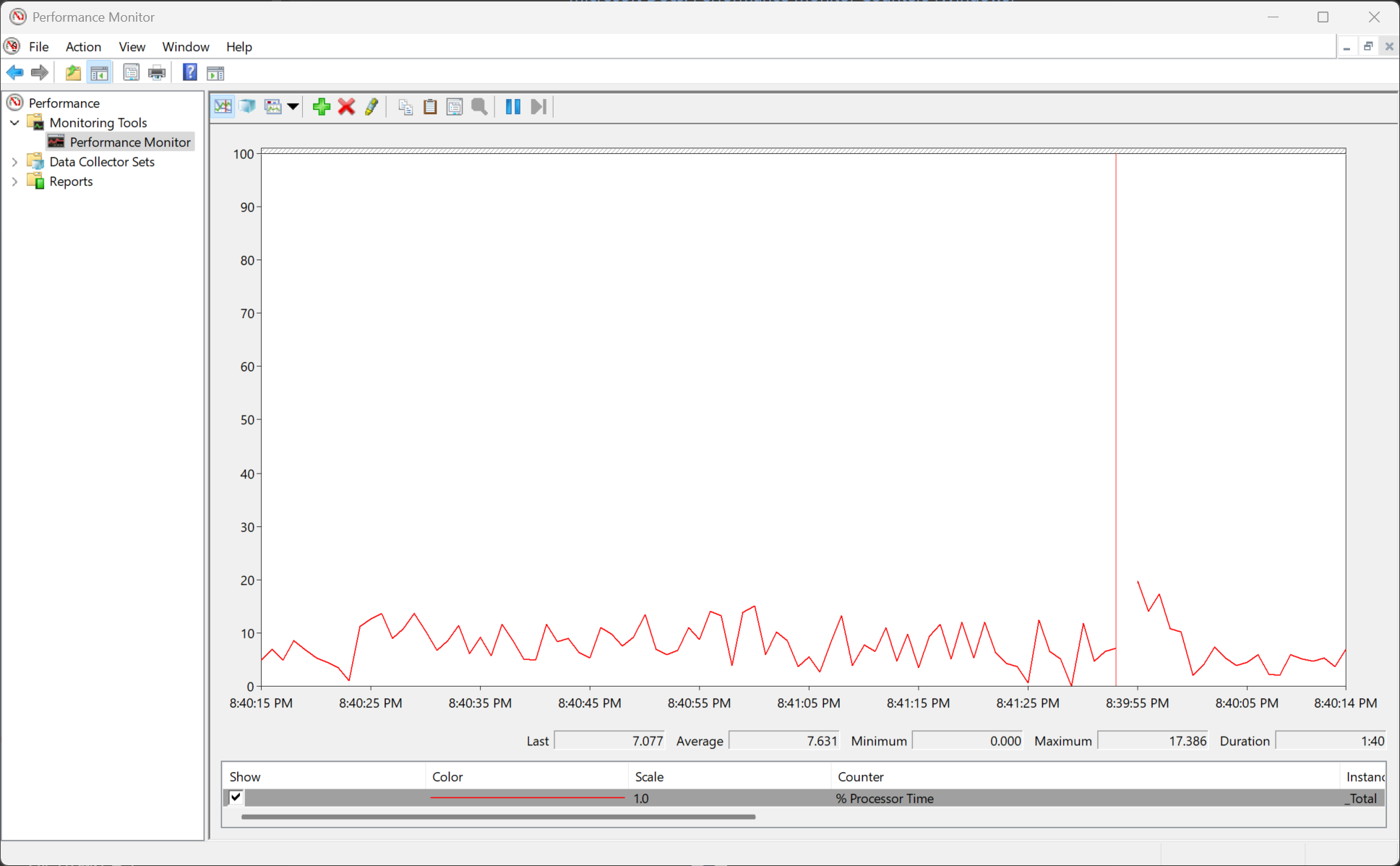Expand the Data Collector Sets node
The image size is (1400, 866).
click(14, 162)
